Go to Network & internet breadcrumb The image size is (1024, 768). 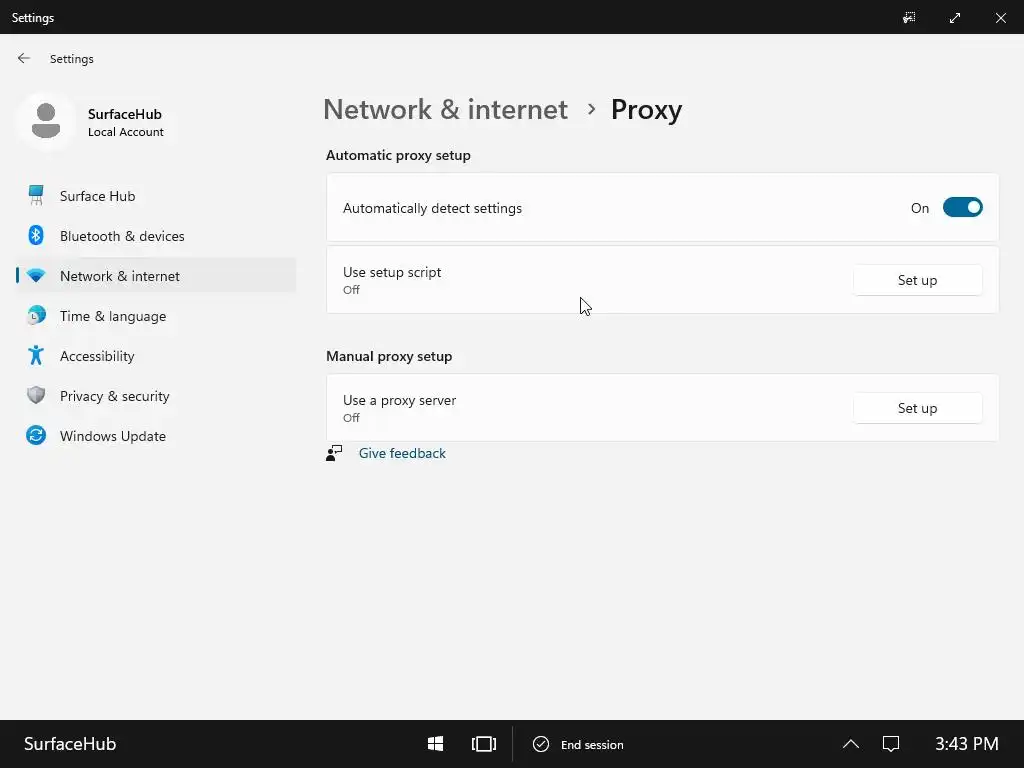[x=445, y=109]
